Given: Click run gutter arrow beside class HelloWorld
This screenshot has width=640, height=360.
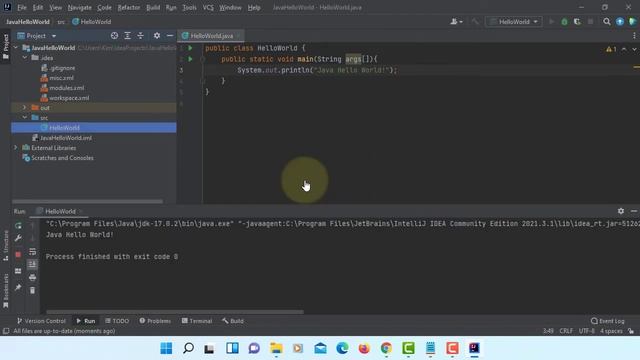Looking at the screenshot, I should click(190, 48).
